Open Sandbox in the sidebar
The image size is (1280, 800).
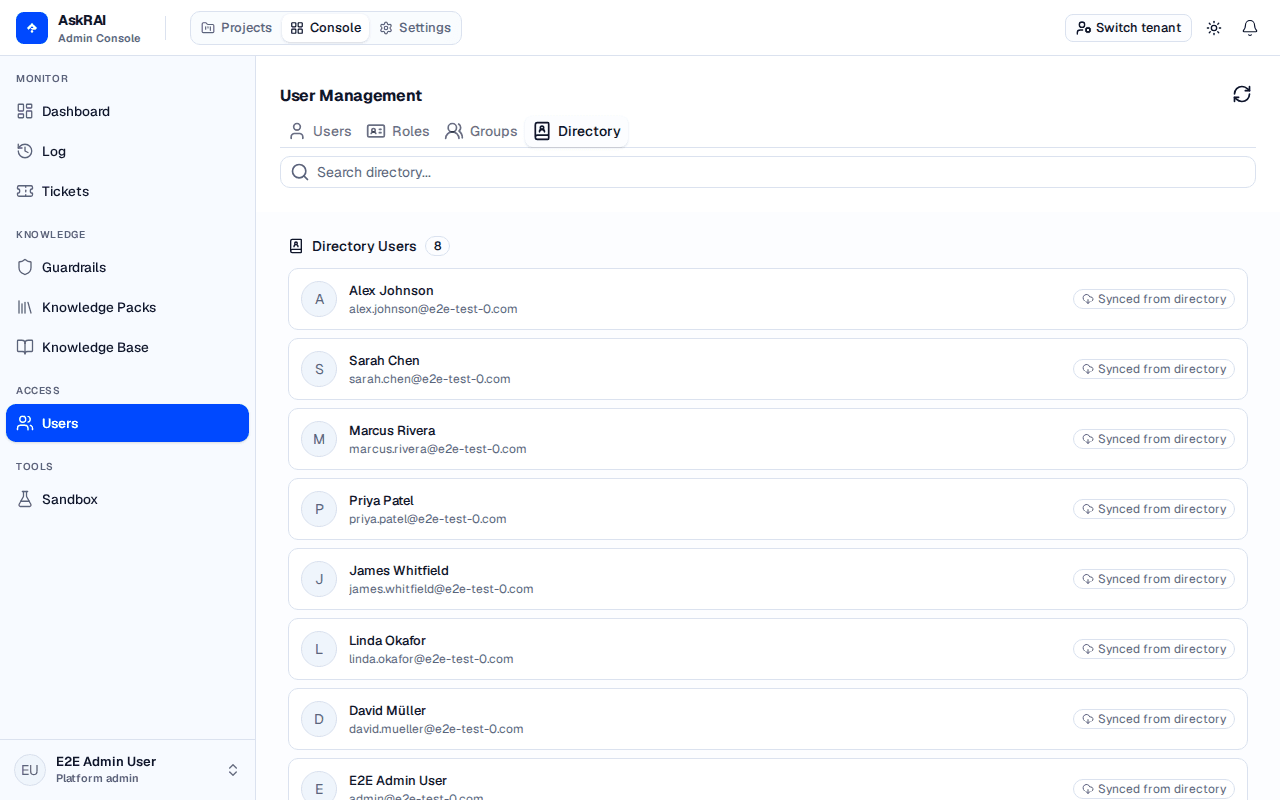click(127, 499)
